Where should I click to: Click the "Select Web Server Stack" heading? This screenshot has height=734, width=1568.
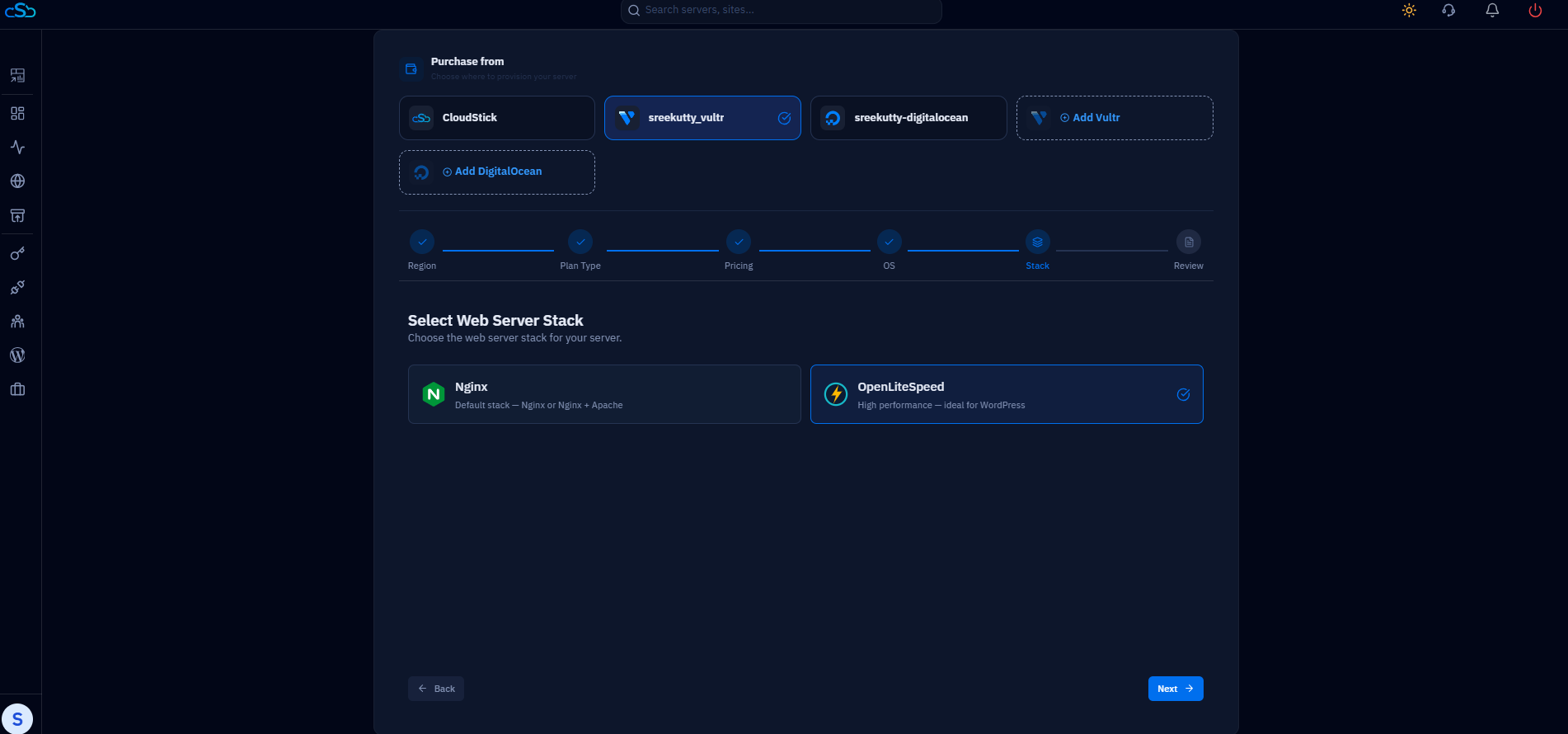point(495,321)
